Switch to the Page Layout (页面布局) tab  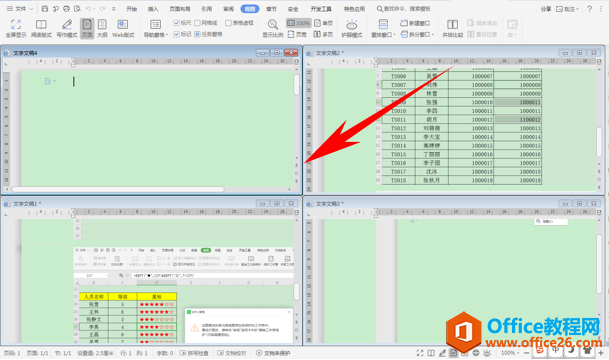[180, 9]
